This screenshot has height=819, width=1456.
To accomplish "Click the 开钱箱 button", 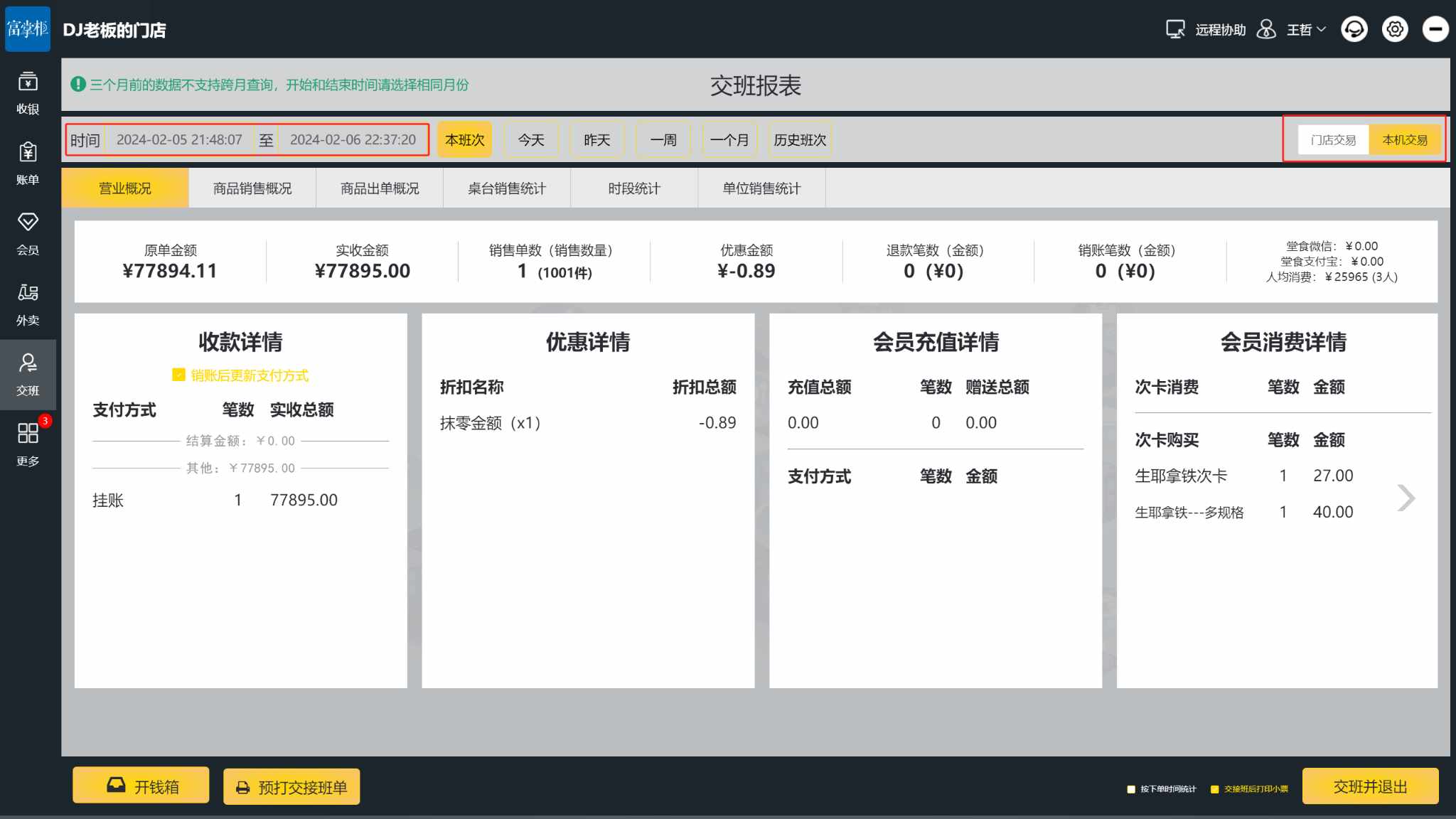I will [x=141, y=786].
